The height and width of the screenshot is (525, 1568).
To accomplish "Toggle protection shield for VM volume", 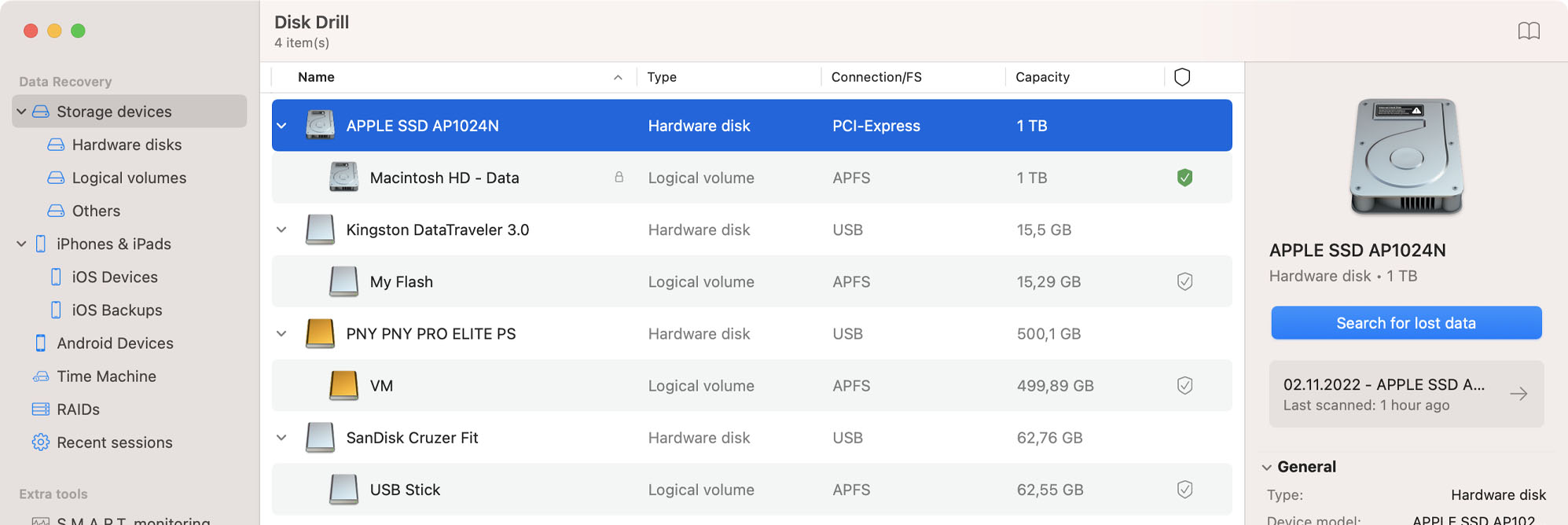I will pyautogui.click(x=1185, y=385).
